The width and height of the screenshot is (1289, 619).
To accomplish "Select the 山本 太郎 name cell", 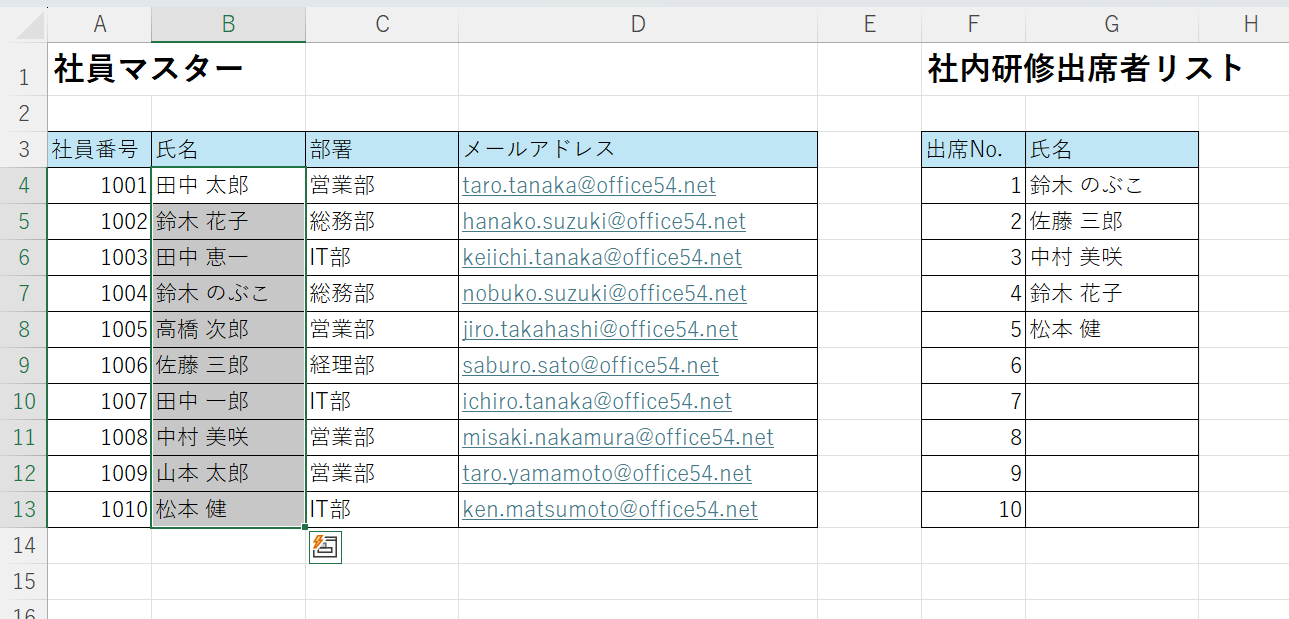I will point(228,474).
